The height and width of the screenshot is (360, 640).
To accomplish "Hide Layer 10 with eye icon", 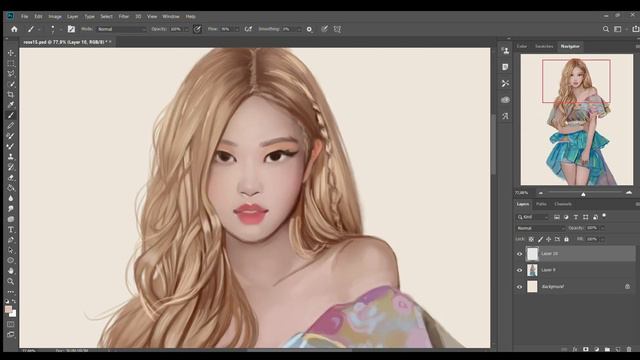I will (x=520, y=254).
